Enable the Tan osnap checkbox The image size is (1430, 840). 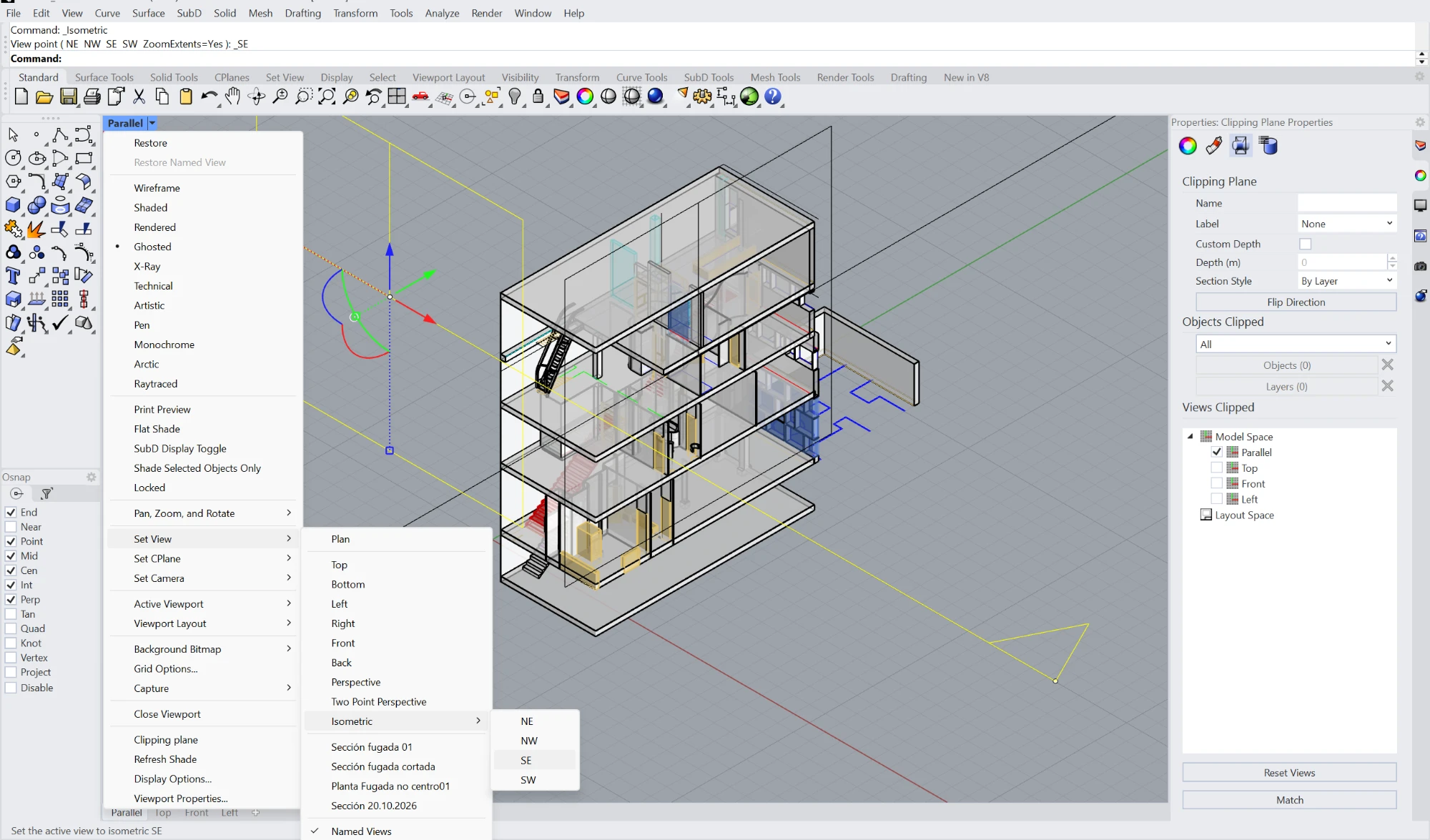(x=11, y=614)
